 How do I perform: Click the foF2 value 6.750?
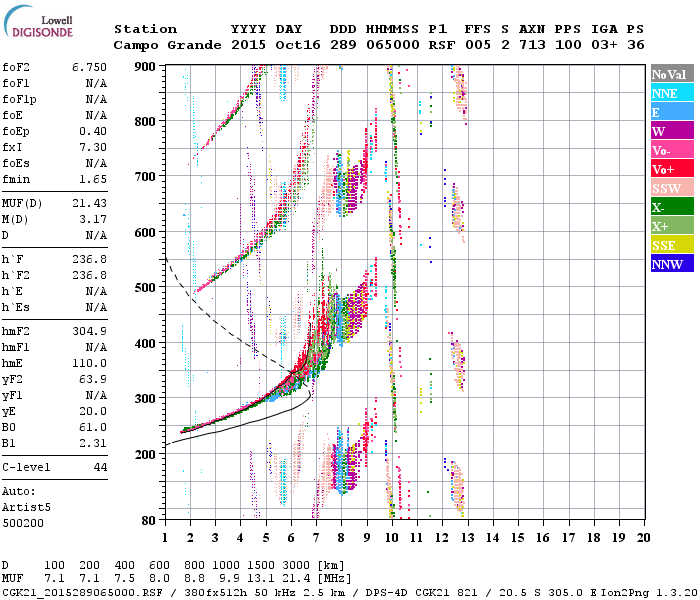click(x=90, y=67)
